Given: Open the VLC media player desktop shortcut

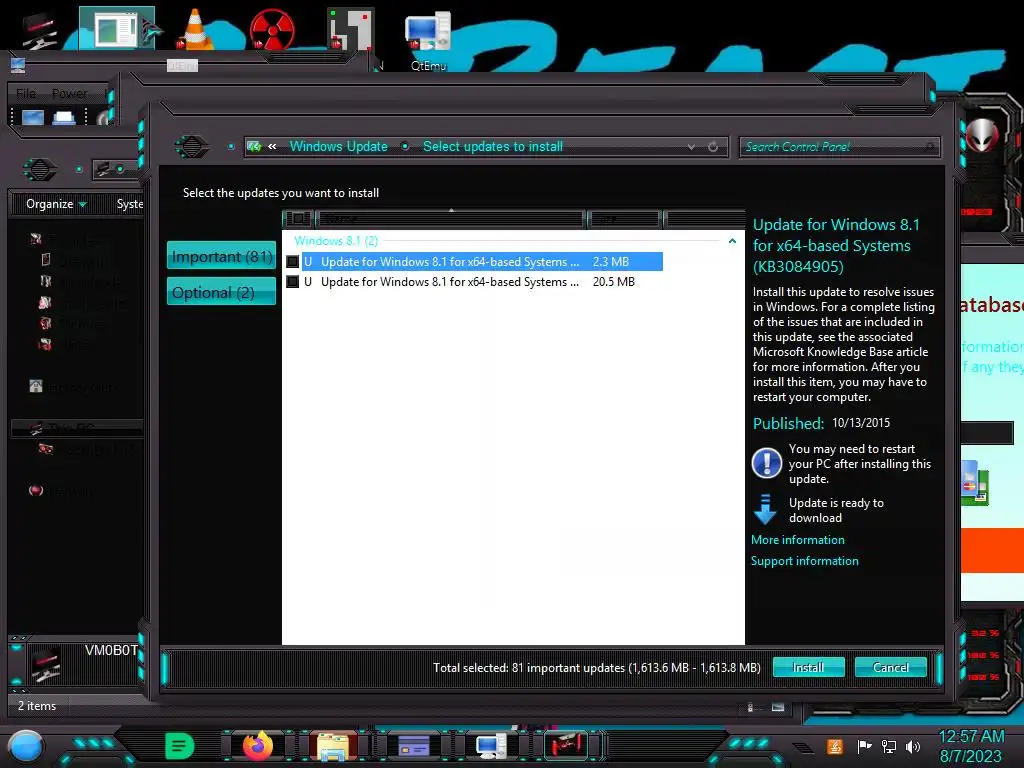Looking at the screenshot, I should (195, 29).
